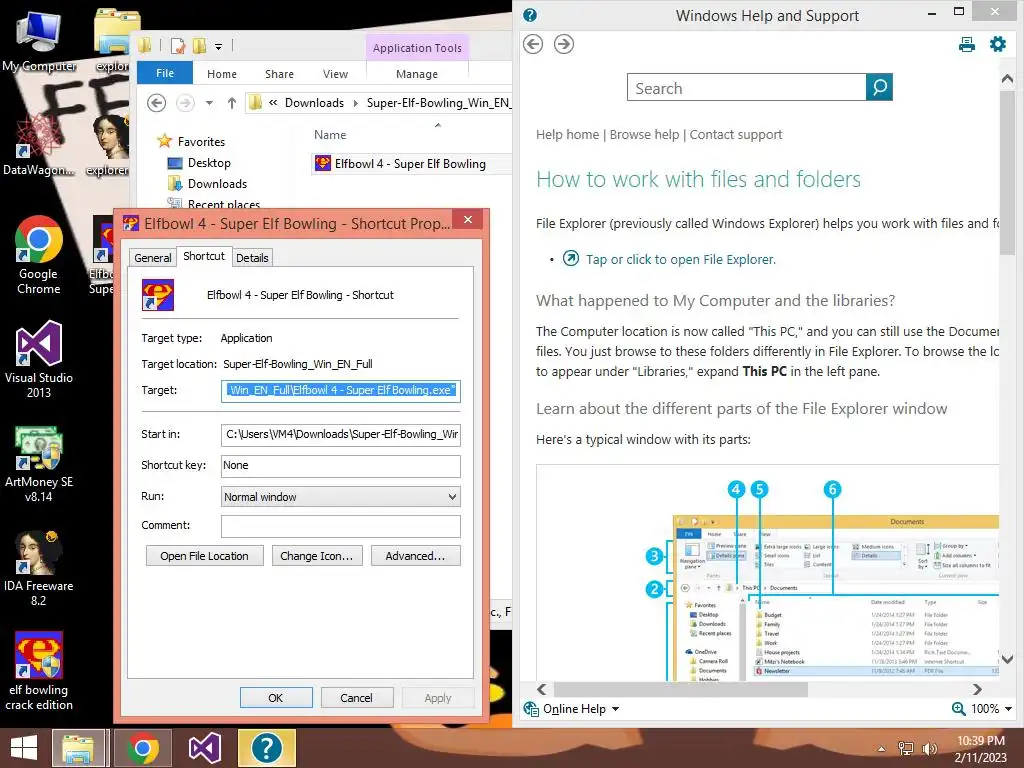Select Downloads under Favorites
The image size is (1024, 768).
tap(217, 184)
